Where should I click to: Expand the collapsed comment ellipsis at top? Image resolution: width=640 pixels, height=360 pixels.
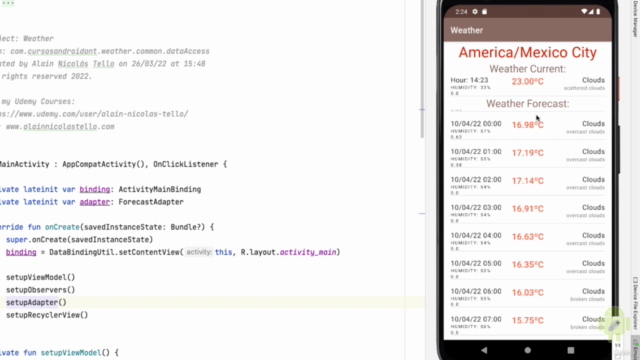pos(8,3)
